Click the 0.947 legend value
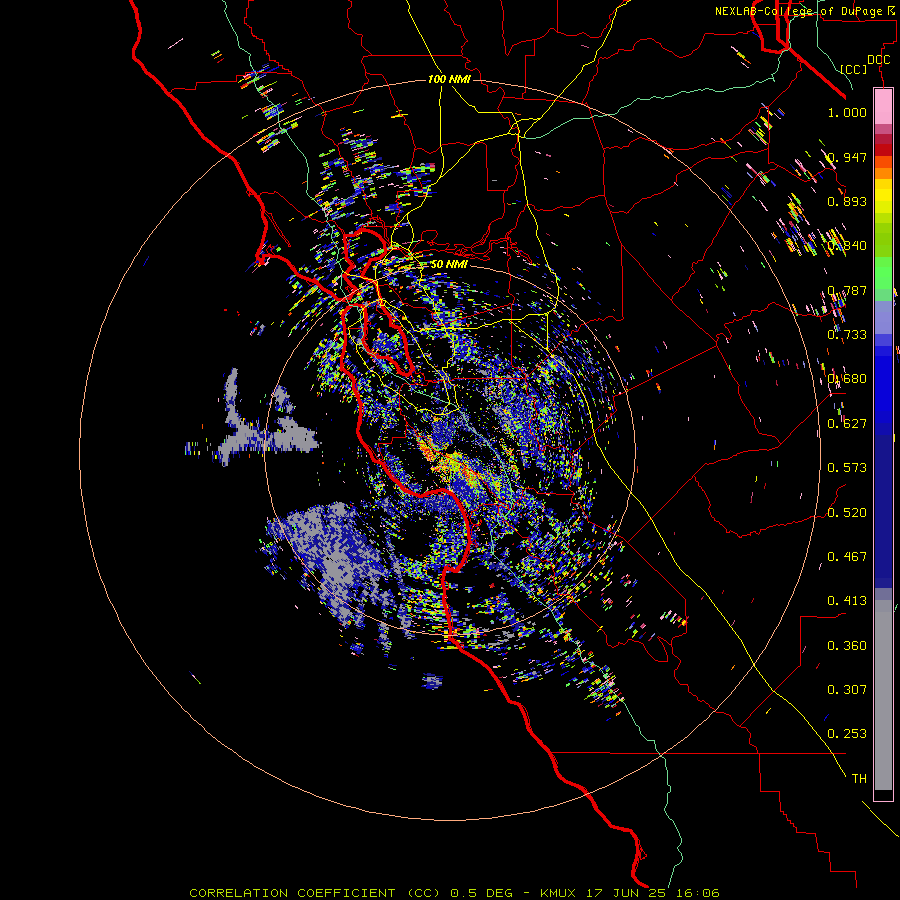900x900 pixels. tap(847, 157)
